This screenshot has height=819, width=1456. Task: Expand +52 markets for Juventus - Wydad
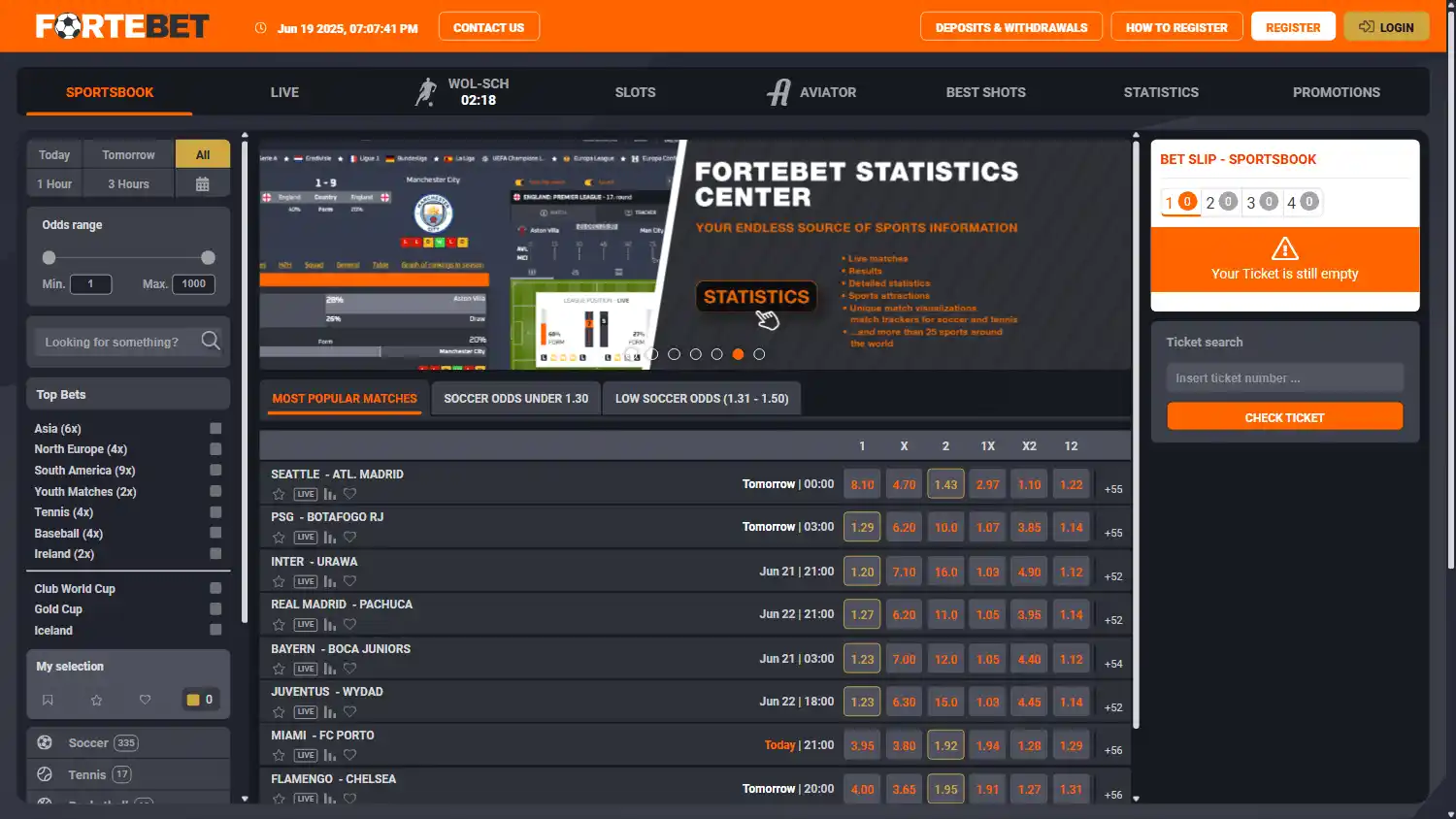click(x=1113, y=707)
